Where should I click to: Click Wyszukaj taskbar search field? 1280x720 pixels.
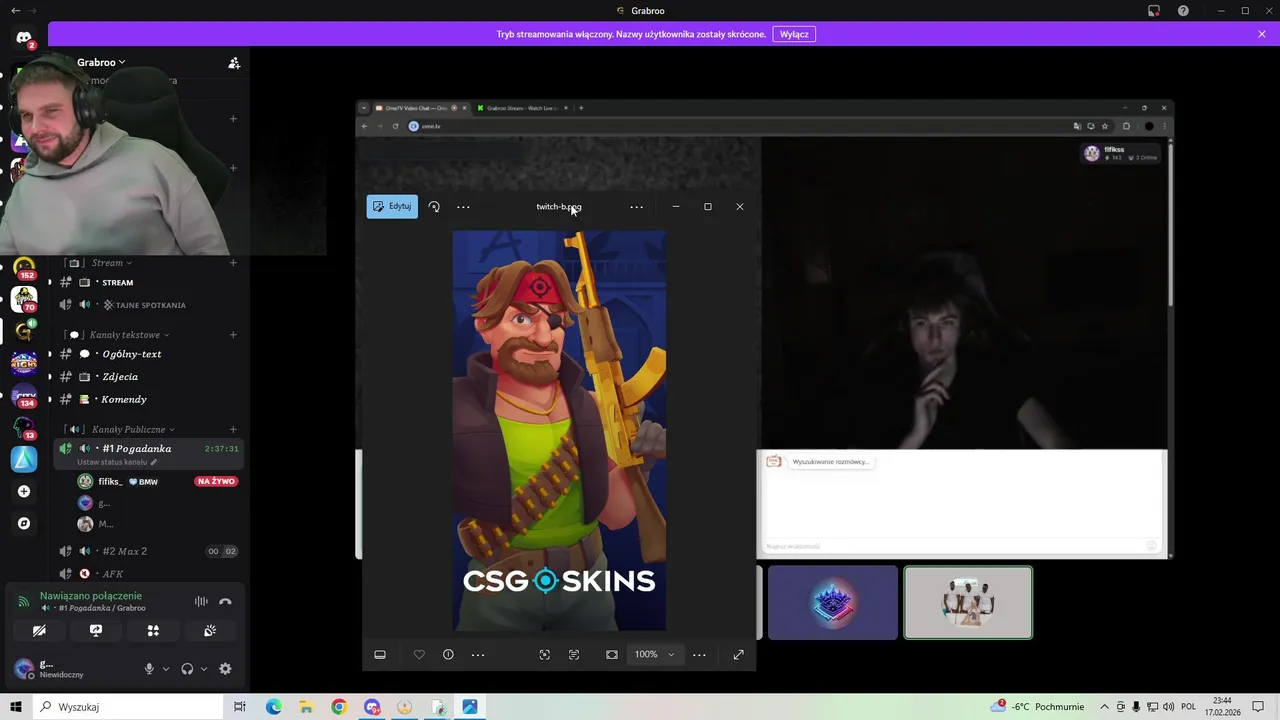point(128,707)
